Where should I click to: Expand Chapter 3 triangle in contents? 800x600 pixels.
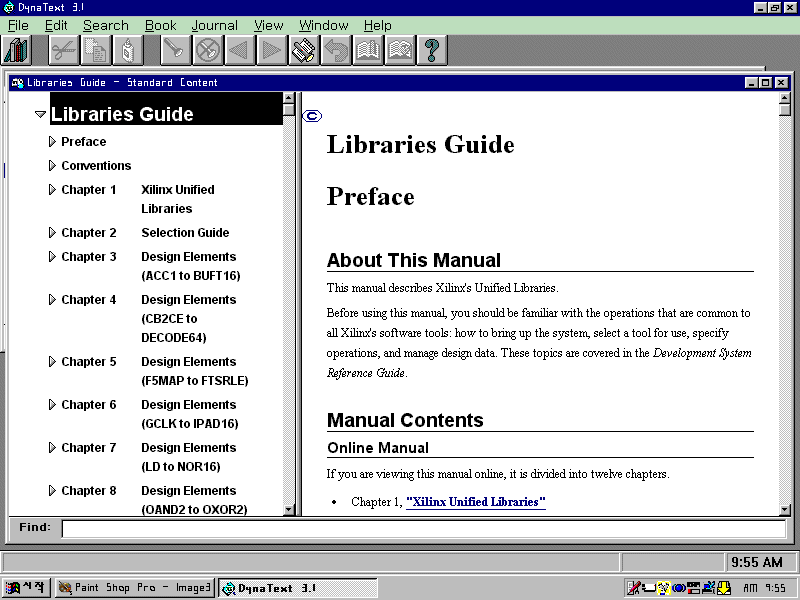[52, 256]
